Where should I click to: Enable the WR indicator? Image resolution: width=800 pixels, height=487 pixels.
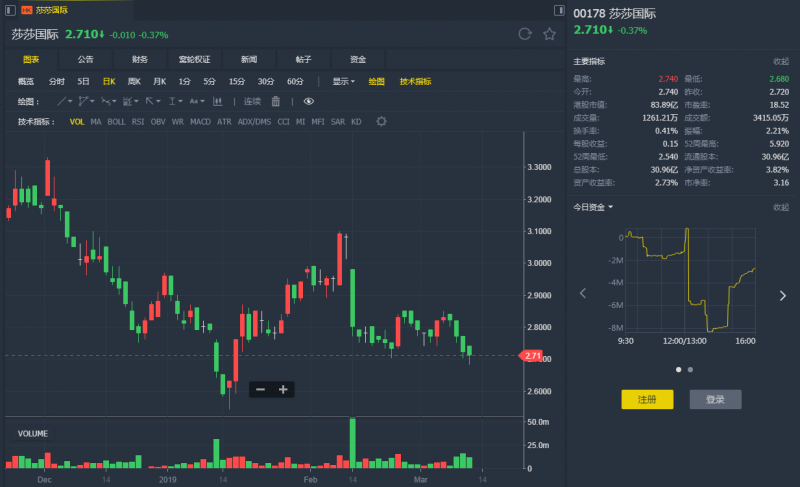(x=178, y=122)
